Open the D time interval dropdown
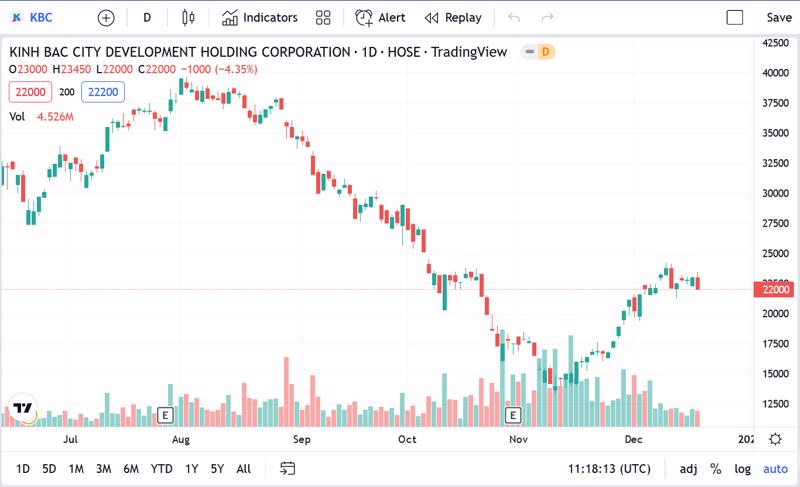The height and width of the screenshot is (487, 800). point(147,17)
